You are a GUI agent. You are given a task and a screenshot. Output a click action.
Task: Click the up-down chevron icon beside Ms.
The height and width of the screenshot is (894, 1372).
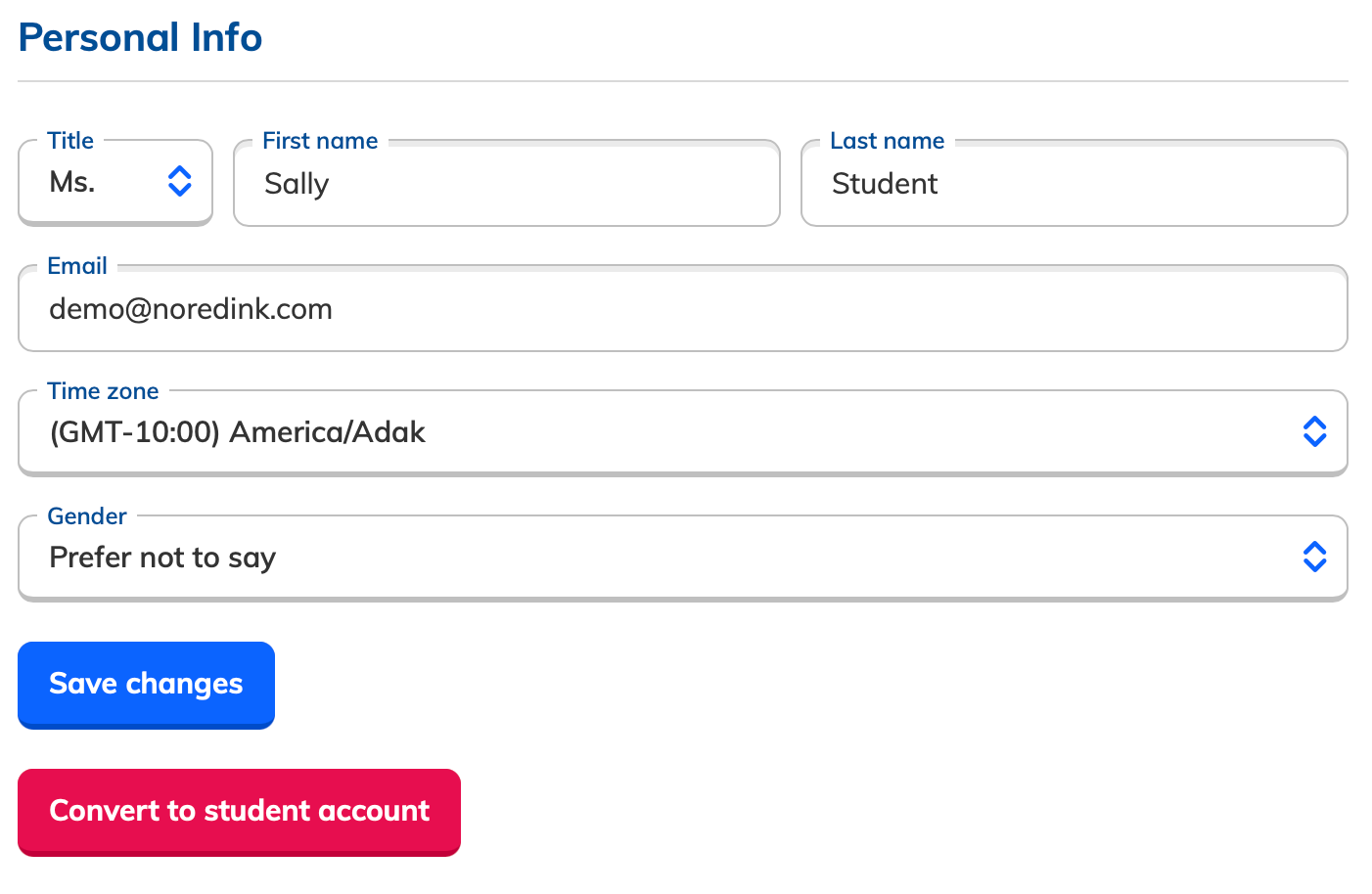point(180,181)
